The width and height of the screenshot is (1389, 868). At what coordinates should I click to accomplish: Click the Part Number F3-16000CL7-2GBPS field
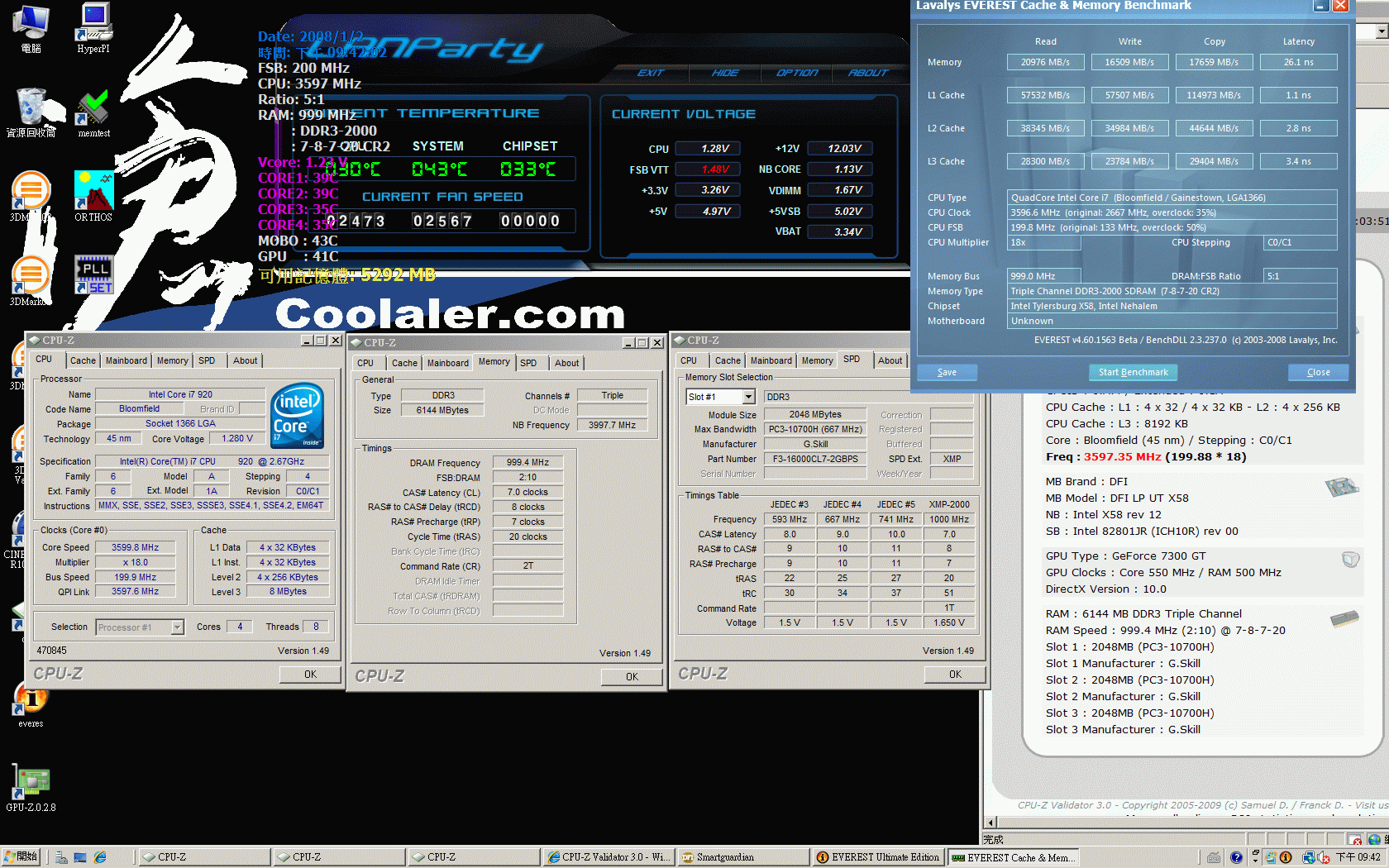(815, 459)
